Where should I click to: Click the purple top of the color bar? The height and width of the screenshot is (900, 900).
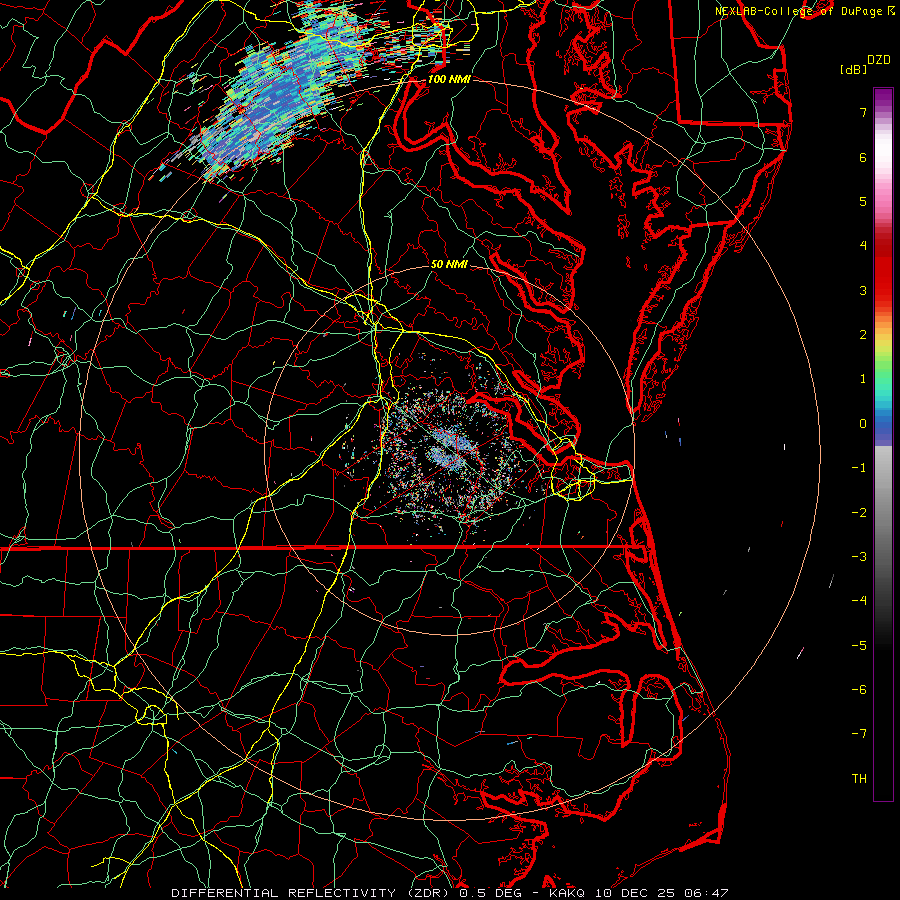883,98
